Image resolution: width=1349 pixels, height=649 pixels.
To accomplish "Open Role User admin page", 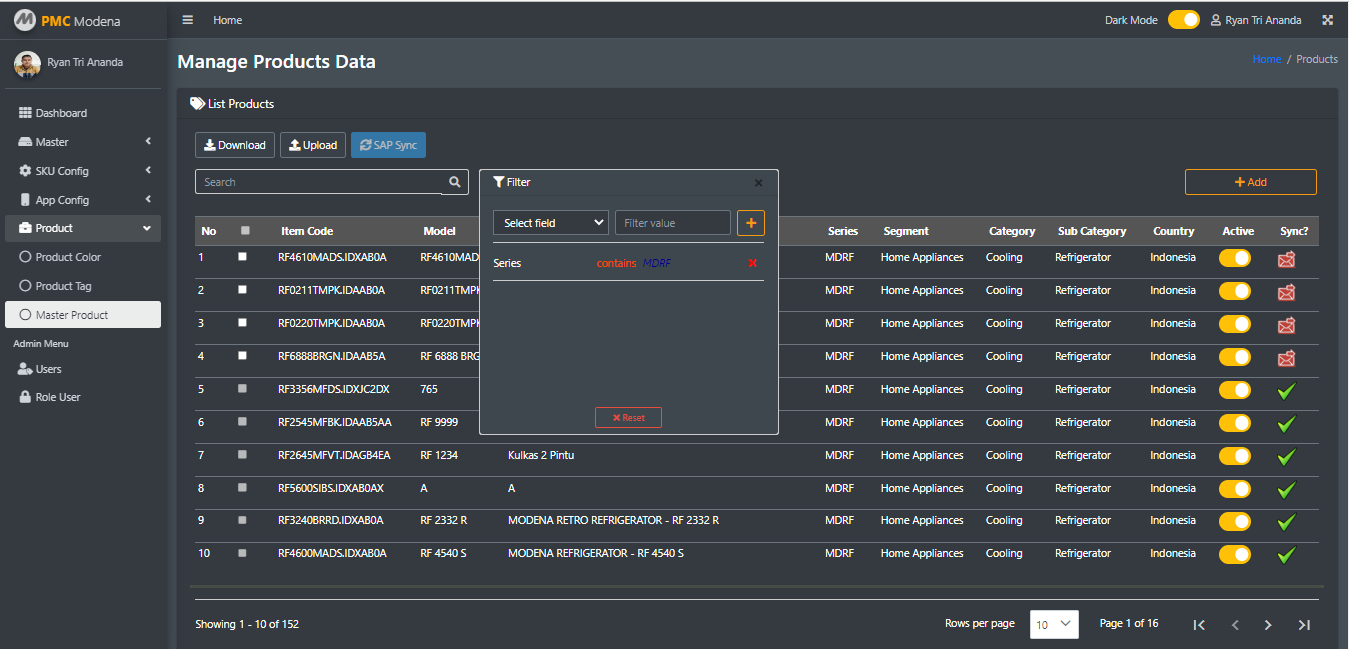I will point(83,397).
